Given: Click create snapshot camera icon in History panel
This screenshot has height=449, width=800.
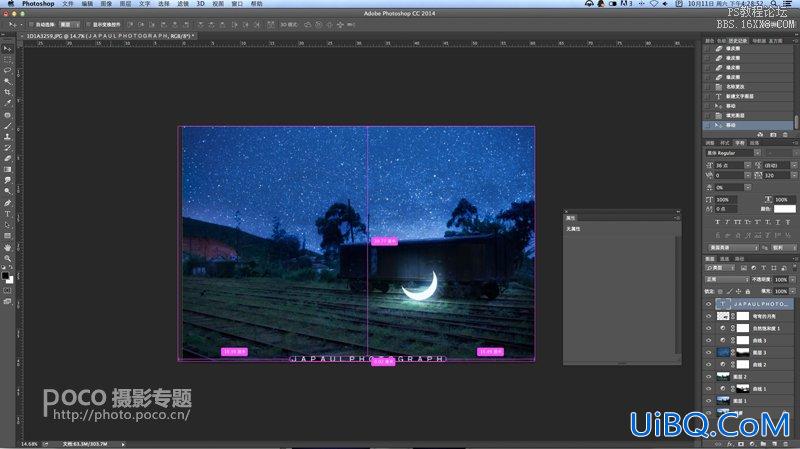Looking at the screenshot, I should pos(773,135).
